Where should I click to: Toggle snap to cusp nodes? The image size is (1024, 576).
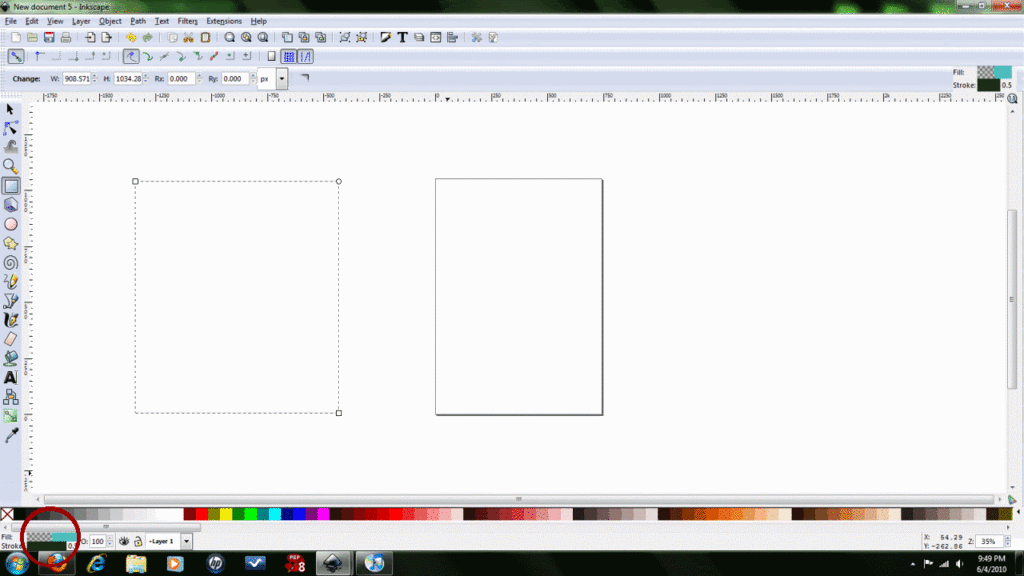pyautogui.click(x=181, y=57)
